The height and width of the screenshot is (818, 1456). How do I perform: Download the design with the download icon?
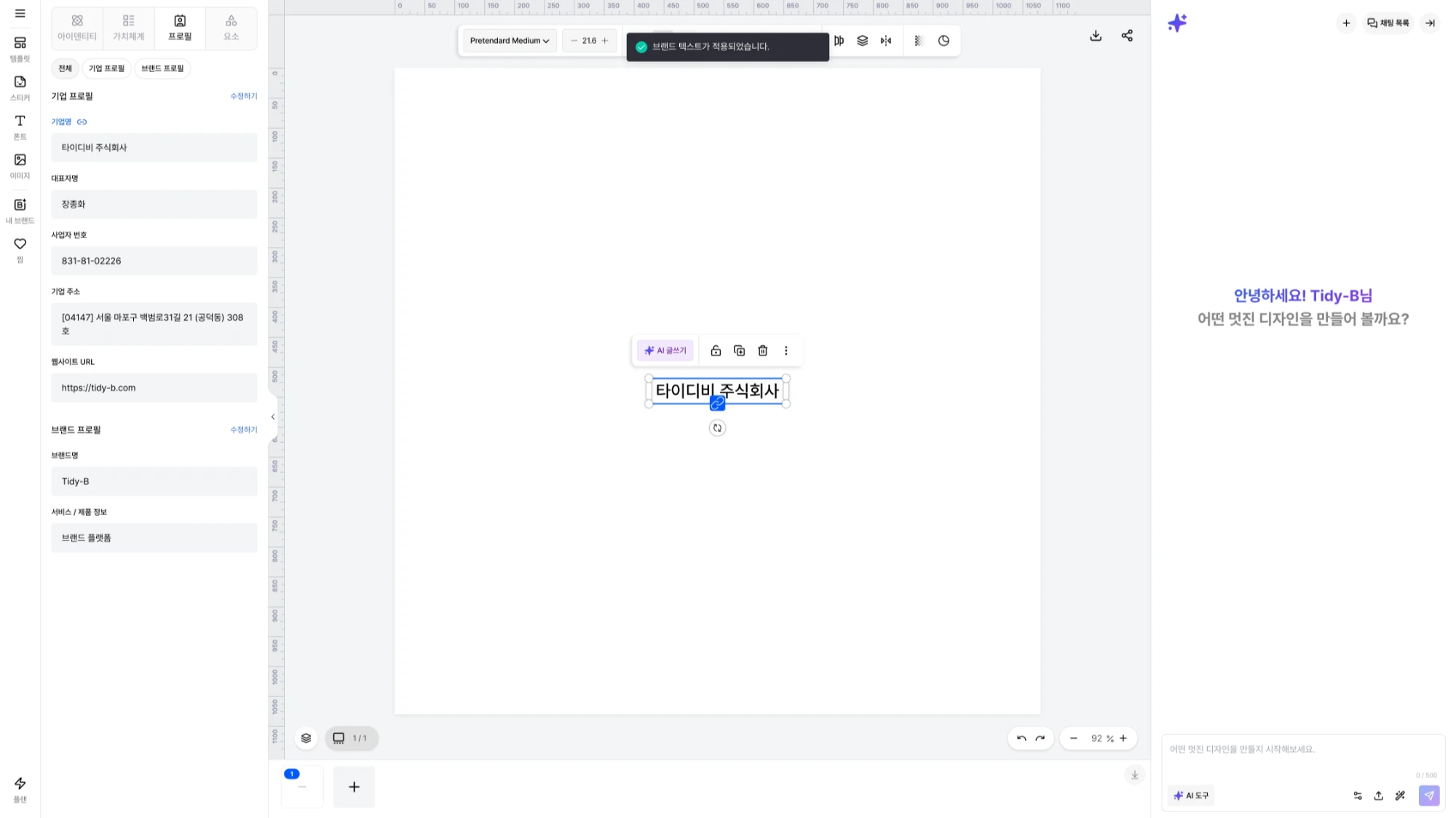pyautogui.click(x=1096, y=36)
